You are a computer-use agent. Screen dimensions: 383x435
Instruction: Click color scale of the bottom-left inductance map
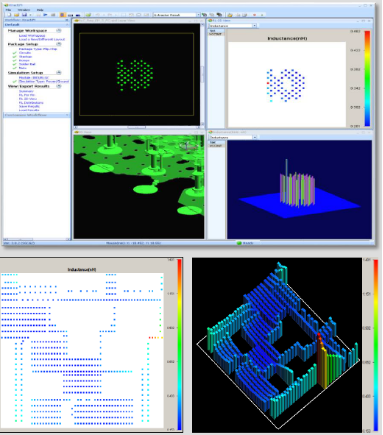pyautogui.click(x=179, y=345)
